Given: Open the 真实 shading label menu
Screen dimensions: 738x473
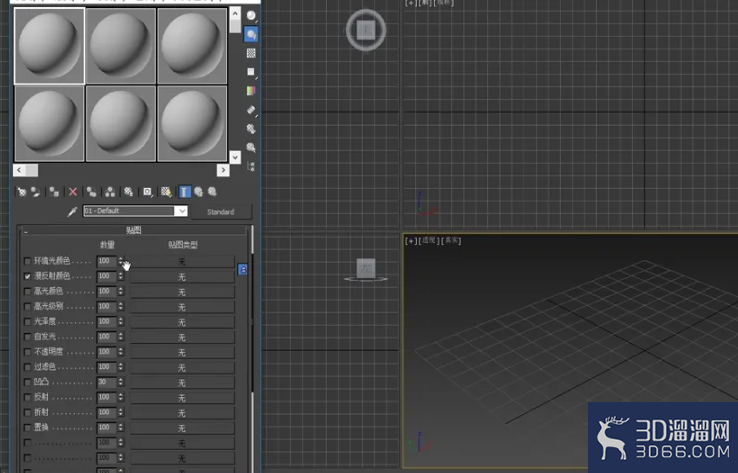Looking at the screenshot, I should tap(451, 241).
